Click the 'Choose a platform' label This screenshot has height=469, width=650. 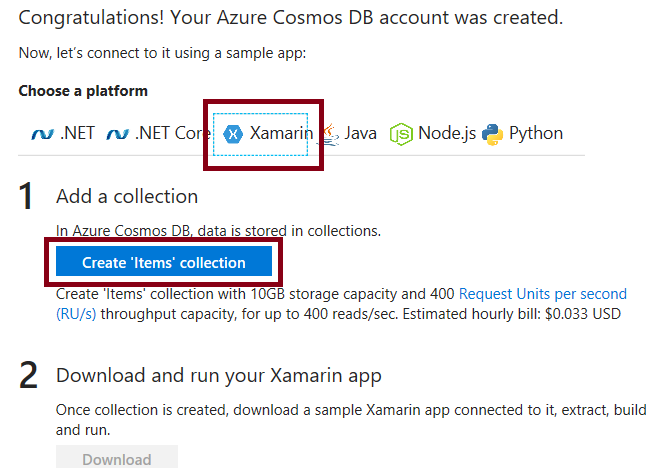[x=83, y=91]
